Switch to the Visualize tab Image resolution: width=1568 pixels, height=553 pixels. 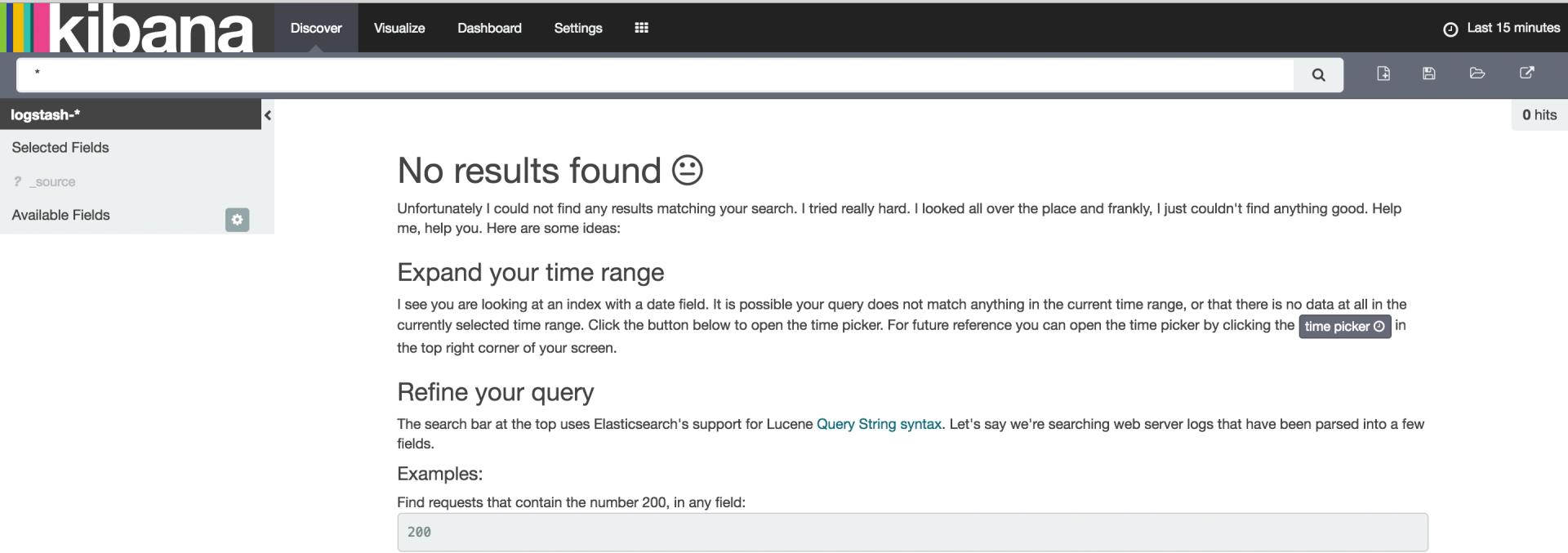point(399,28)
